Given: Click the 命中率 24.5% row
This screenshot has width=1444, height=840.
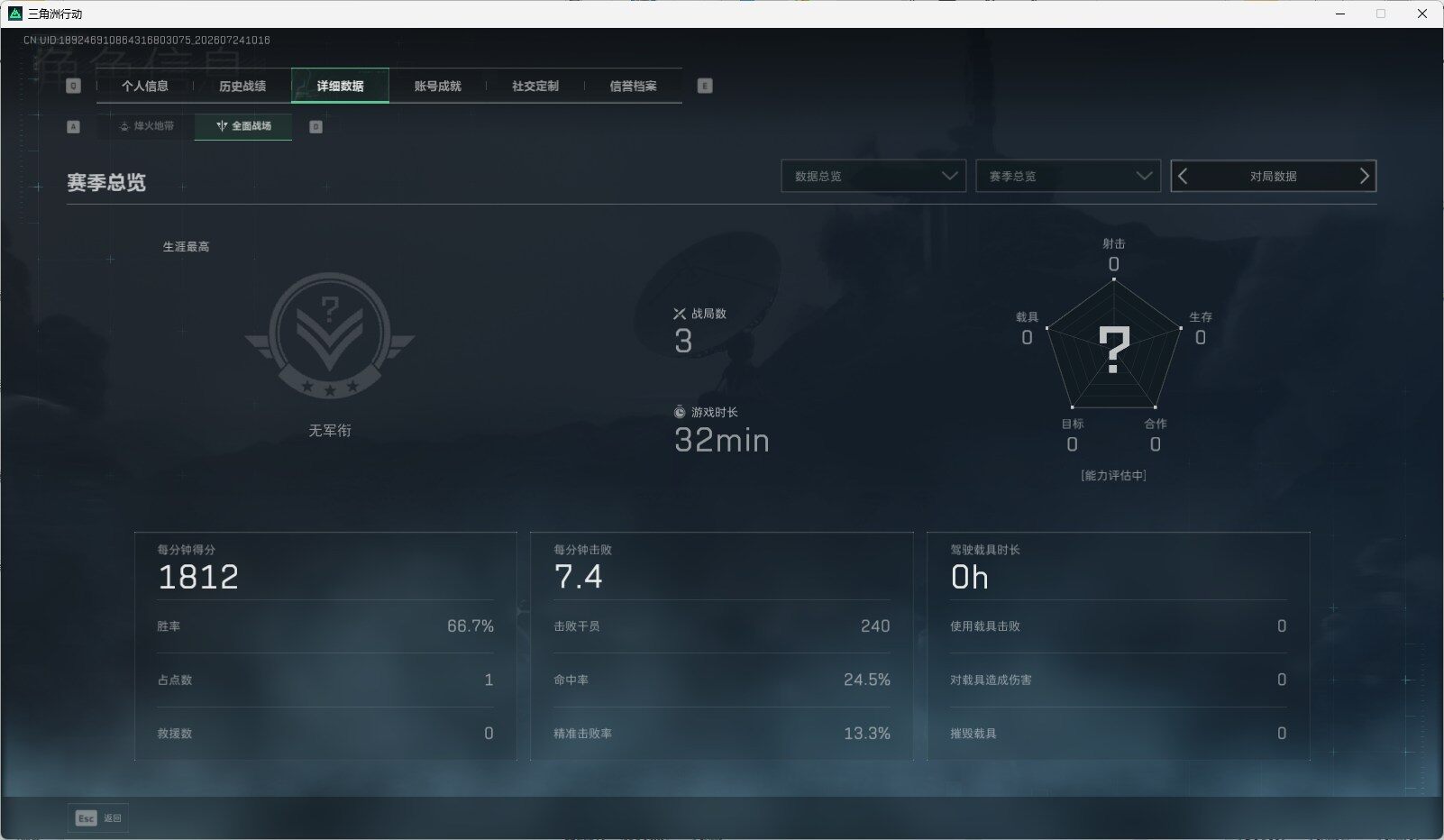Looking at the screenshot, I should point(722,680).
